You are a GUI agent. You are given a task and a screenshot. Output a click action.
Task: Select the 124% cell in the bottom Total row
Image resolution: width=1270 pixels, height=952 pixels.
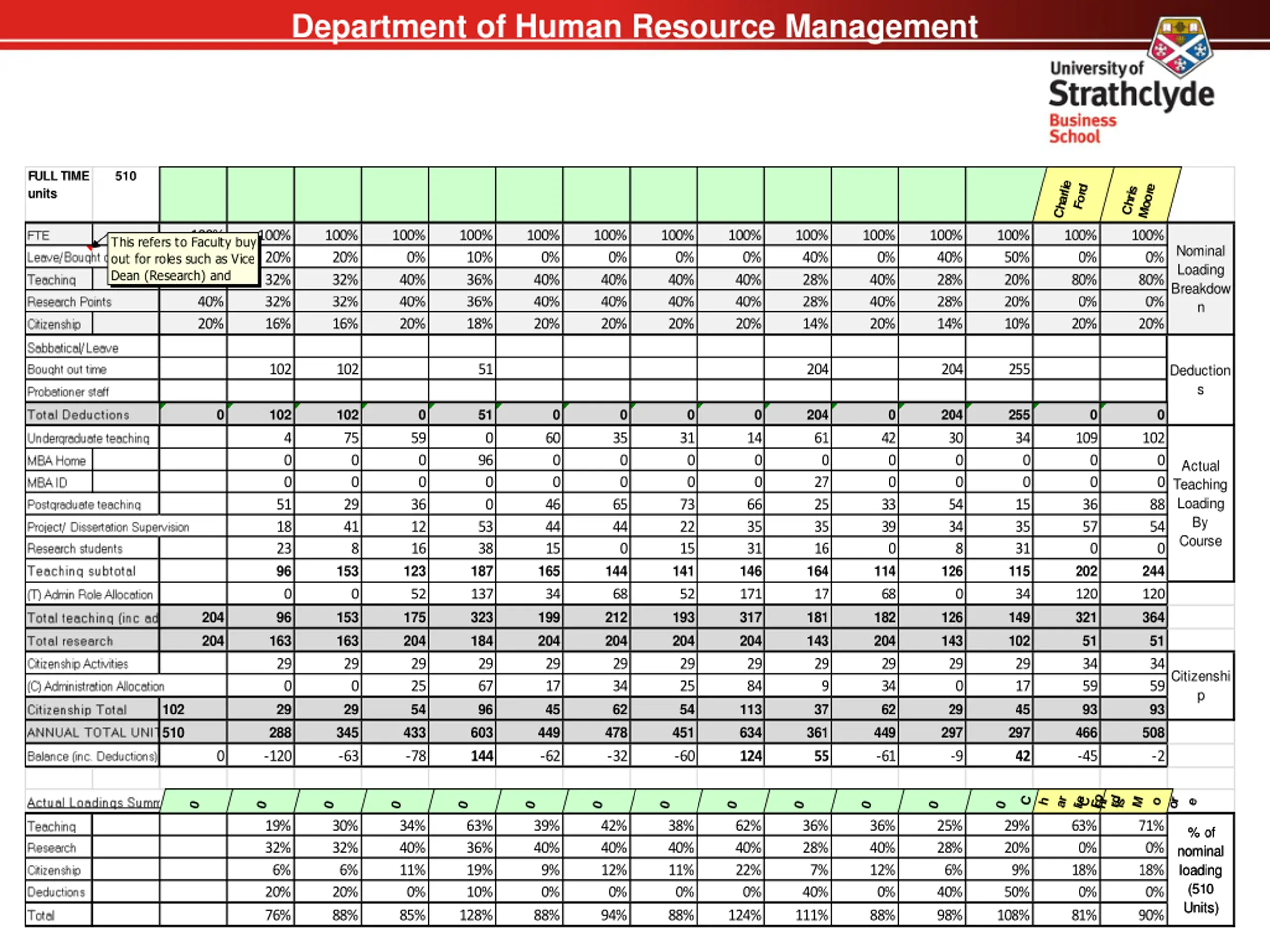click(731, 915)
